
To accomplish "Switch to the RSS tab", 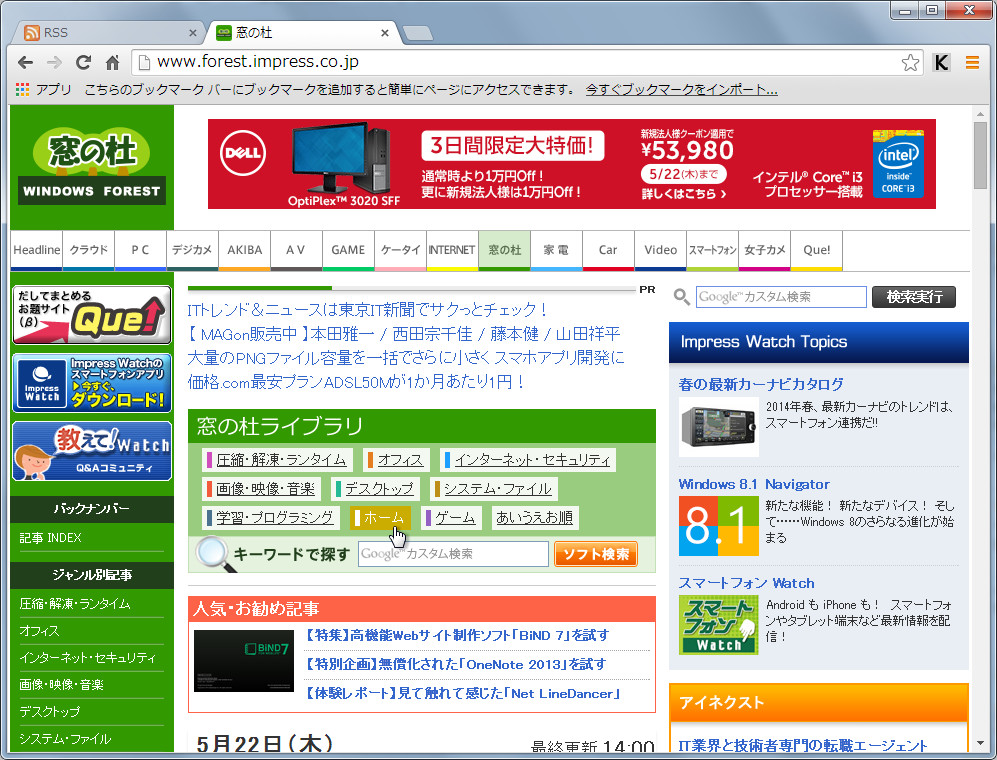I will point(108,32).
